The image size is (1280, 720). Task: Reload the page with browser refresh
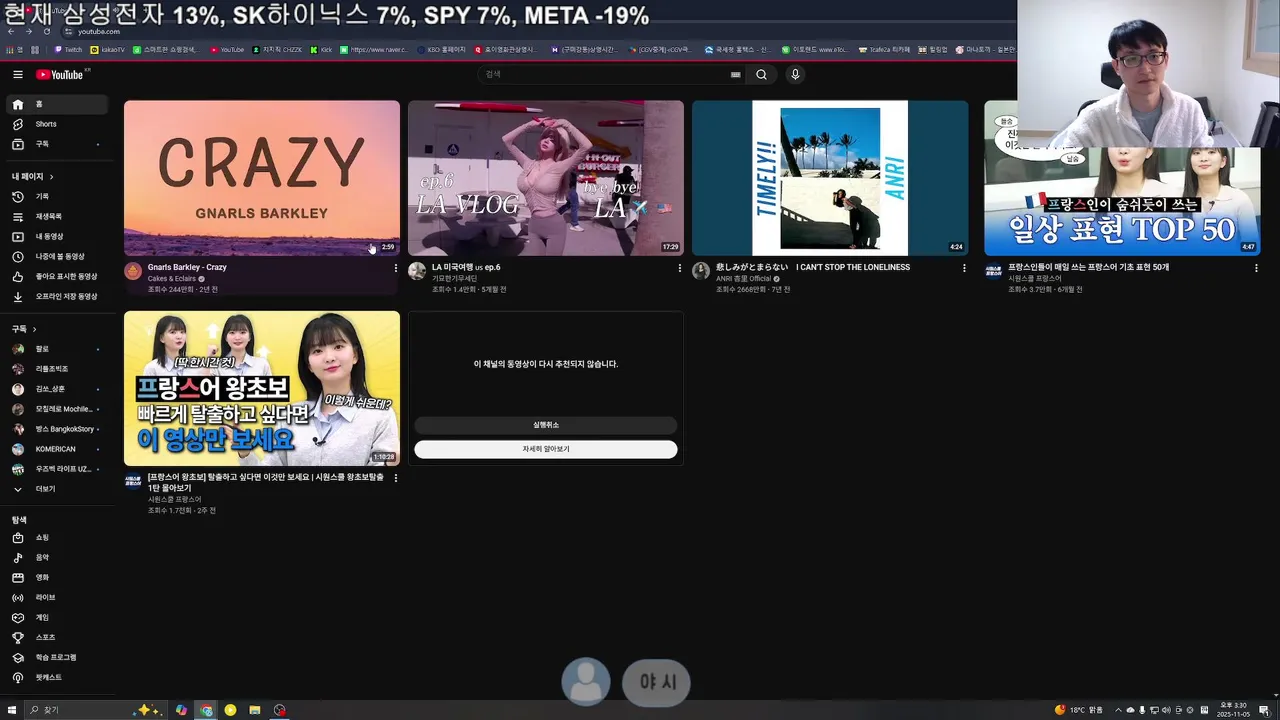click(x=46, y=31)
